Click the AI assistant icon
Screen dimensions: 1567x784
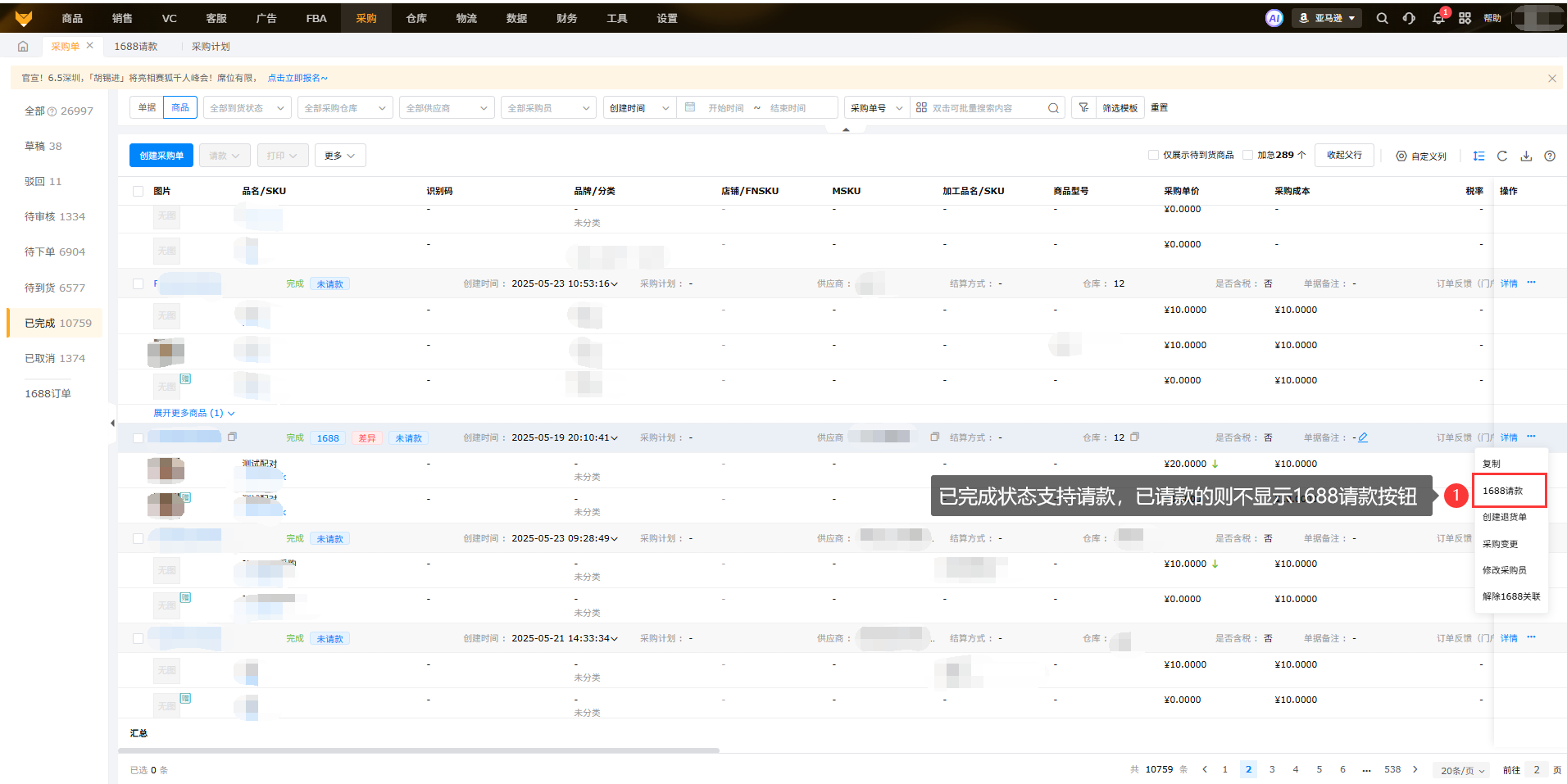1274,18
